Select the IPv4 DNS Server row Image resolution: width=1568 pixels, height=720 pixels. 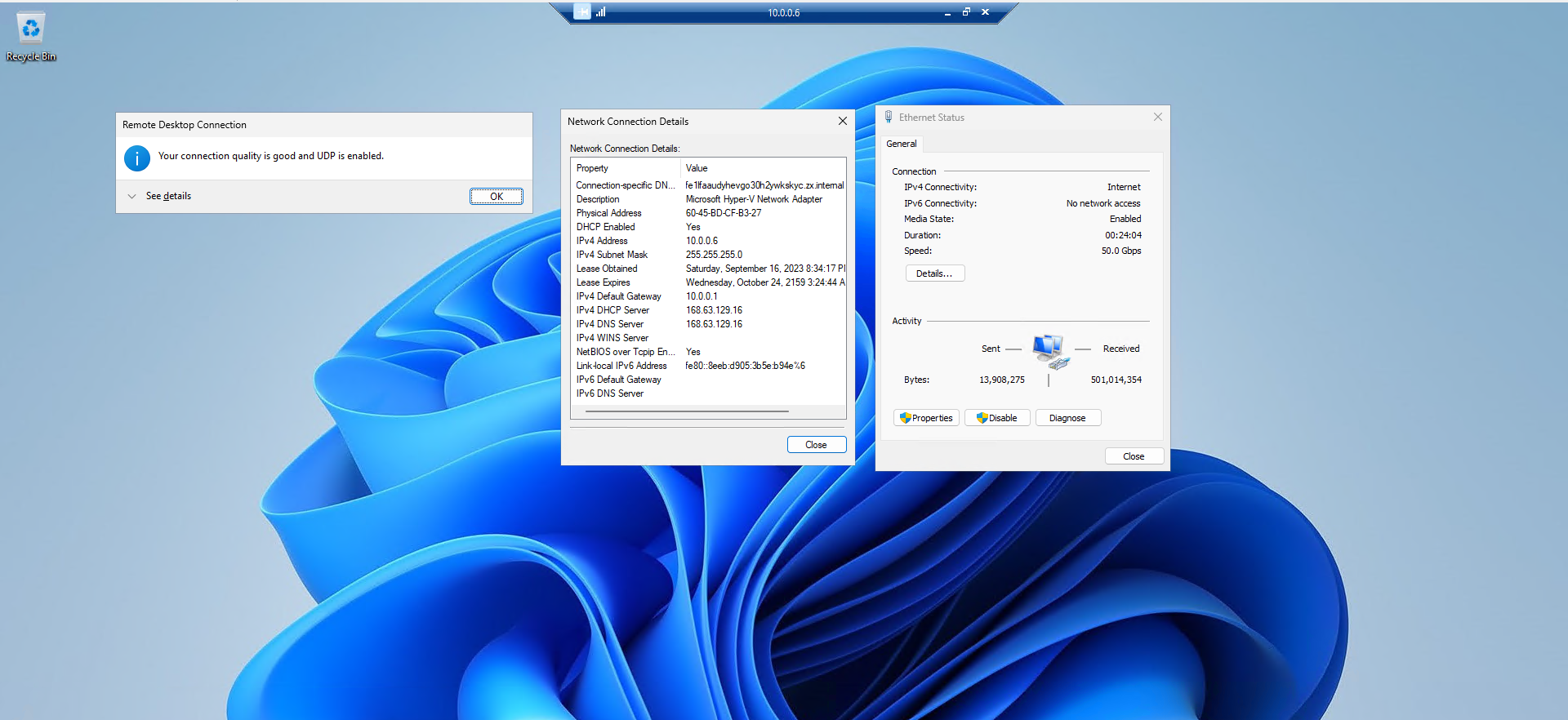coord(708,324)
